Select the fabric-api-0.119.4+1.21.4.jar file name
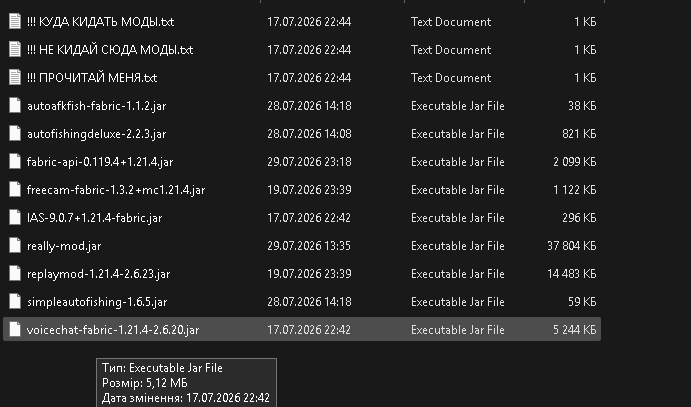The image size is (691, 407). [x=100, y=162]
